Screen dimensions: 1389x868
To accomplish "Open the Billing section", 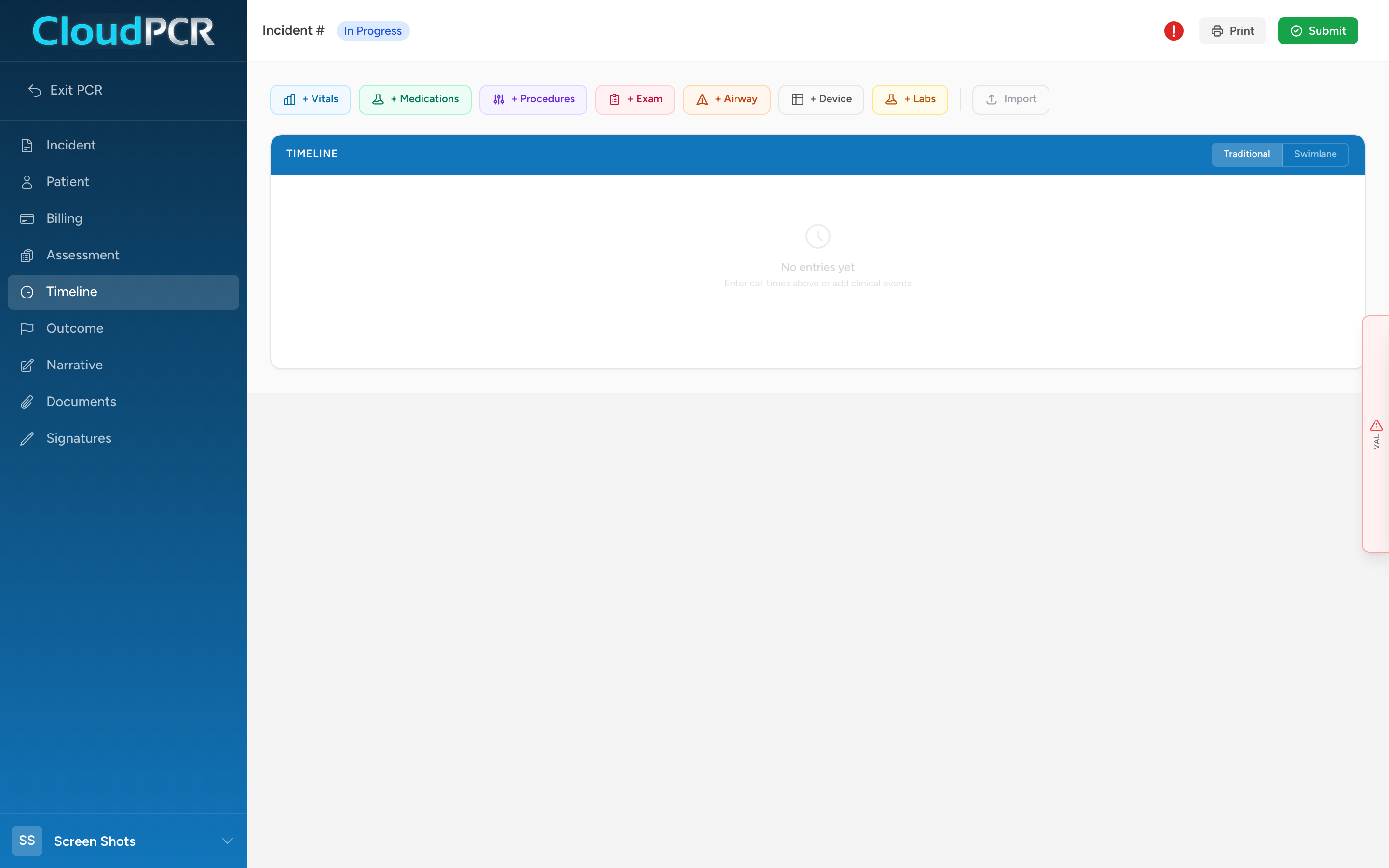I will 123,219.
